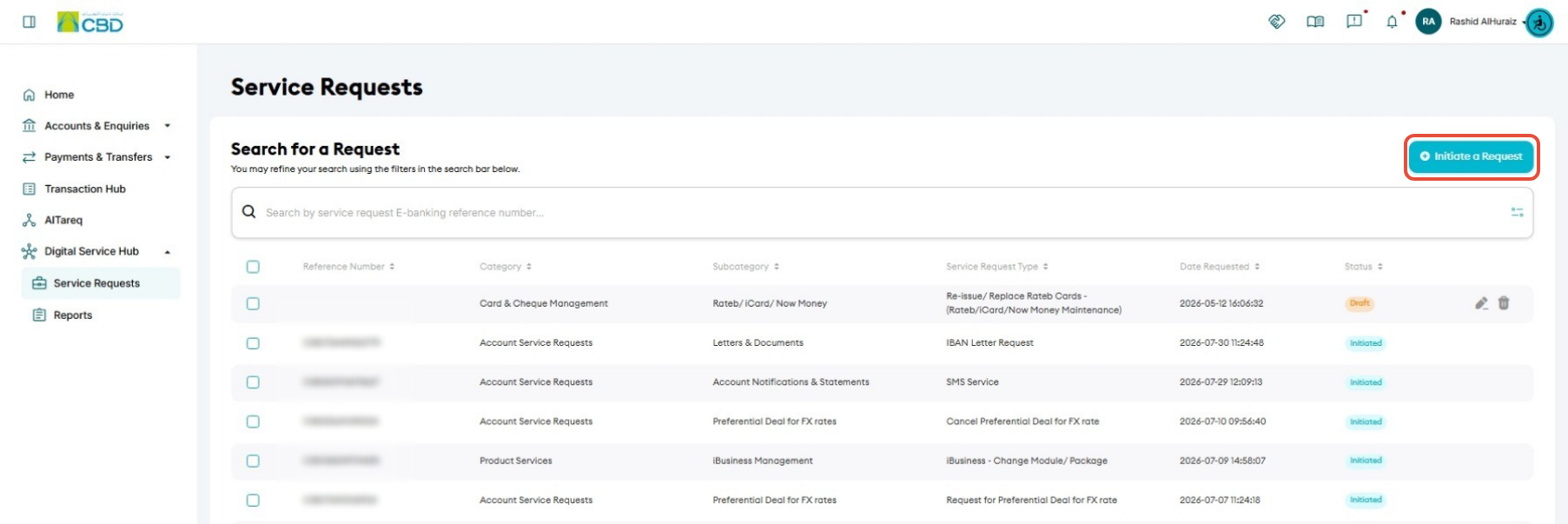This screenshot has height=524, width=1568.
Task: Select the Cancel Preferential Deal row checkbox
Action: pyautogui.click(x=253, y=421)
